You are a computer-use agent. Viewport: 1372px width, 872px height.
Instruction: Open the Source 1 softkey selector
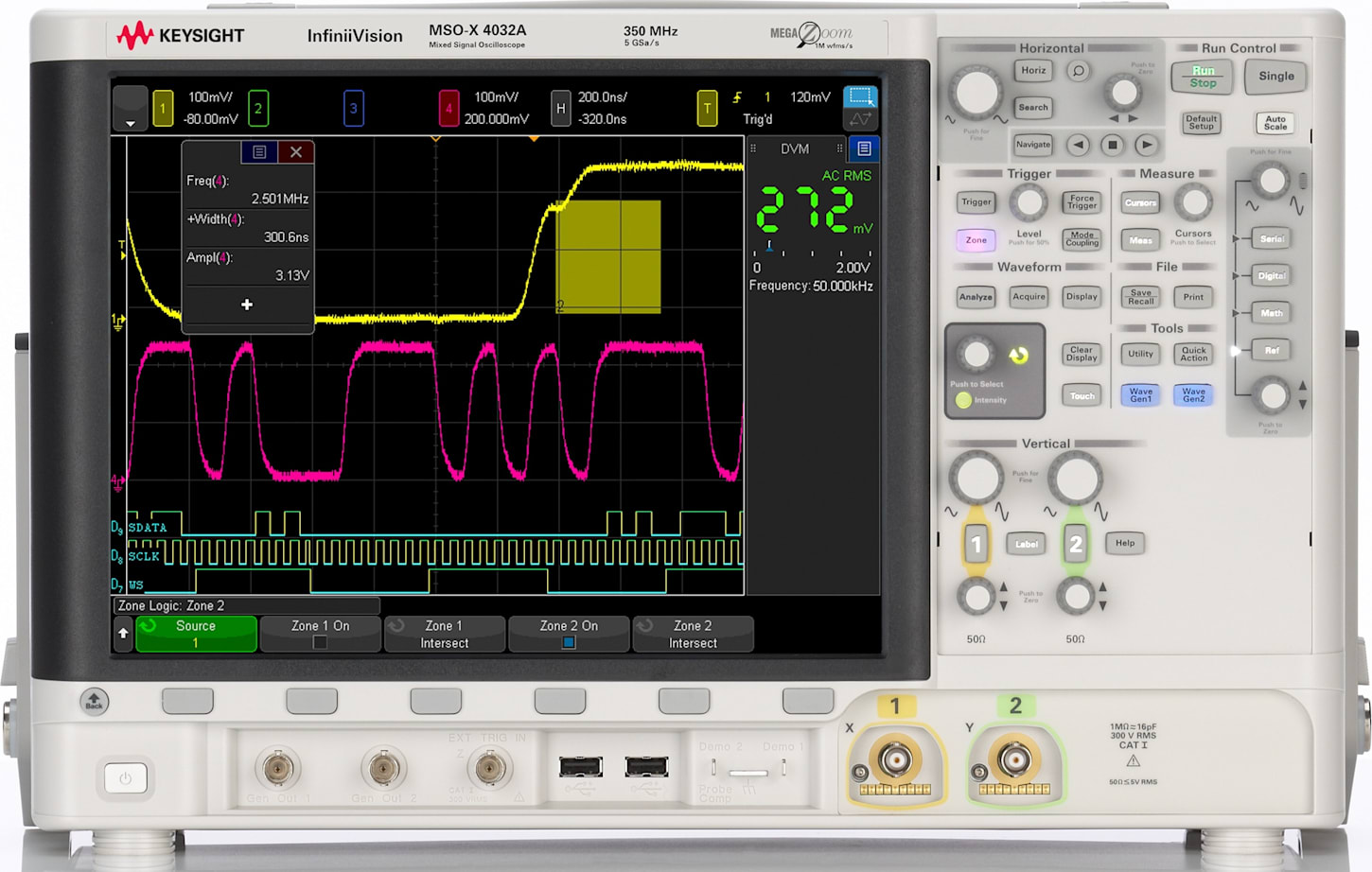tap(195, 634)
